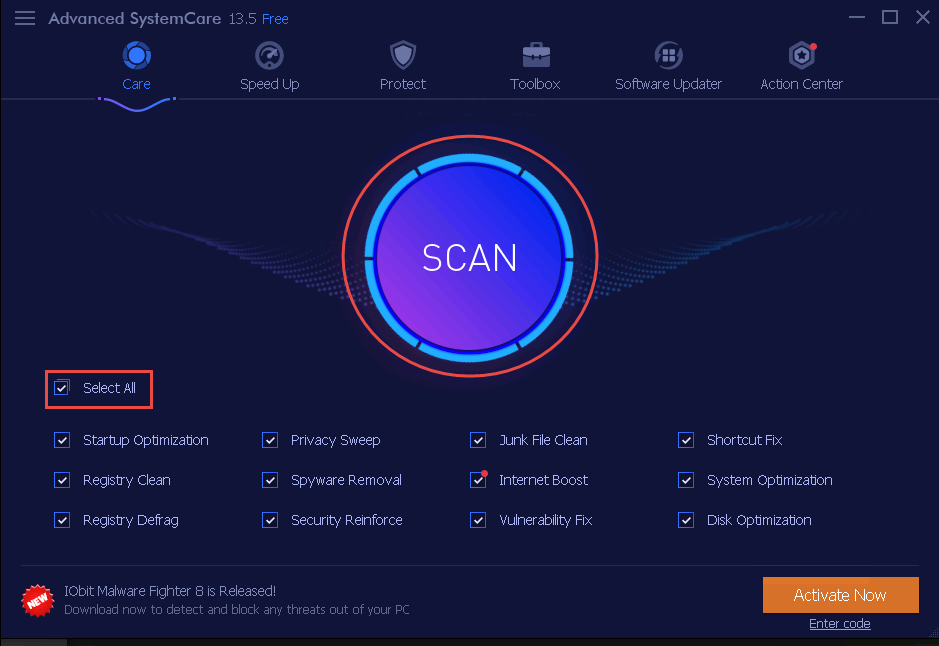The height and width of the screenshot is (646, 939).
Task: Uncheck Spyware Removal
Action: point(269,480)
